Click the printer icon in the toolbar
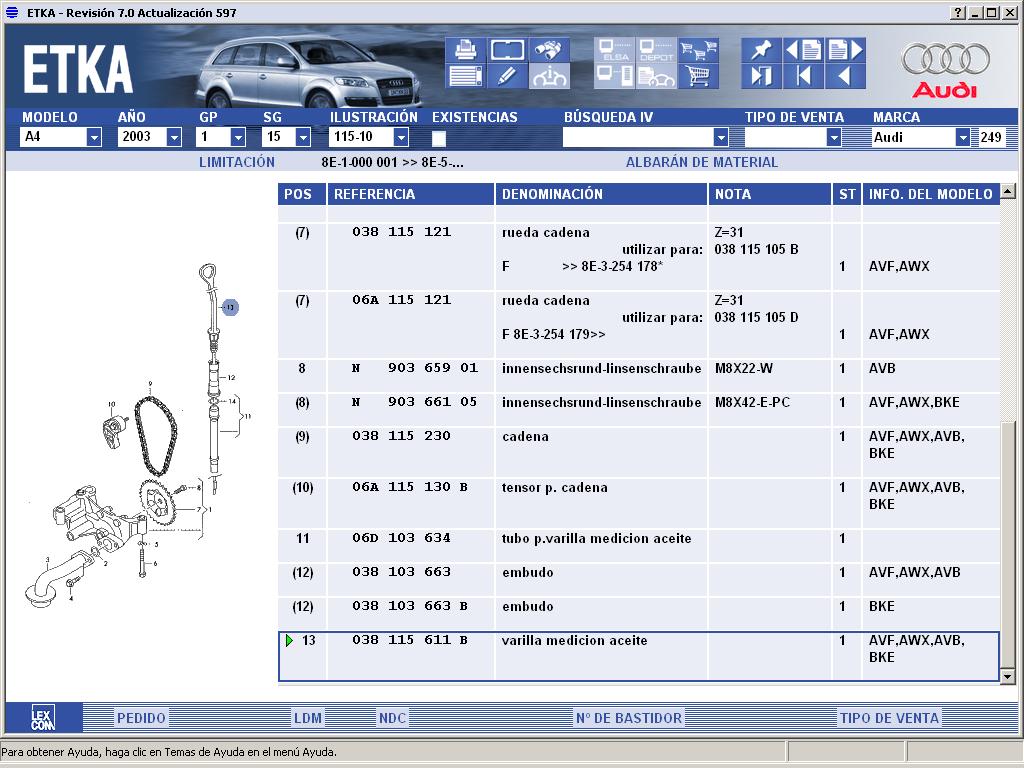This screenshot has width=1024, height=768. click(466, 50)
